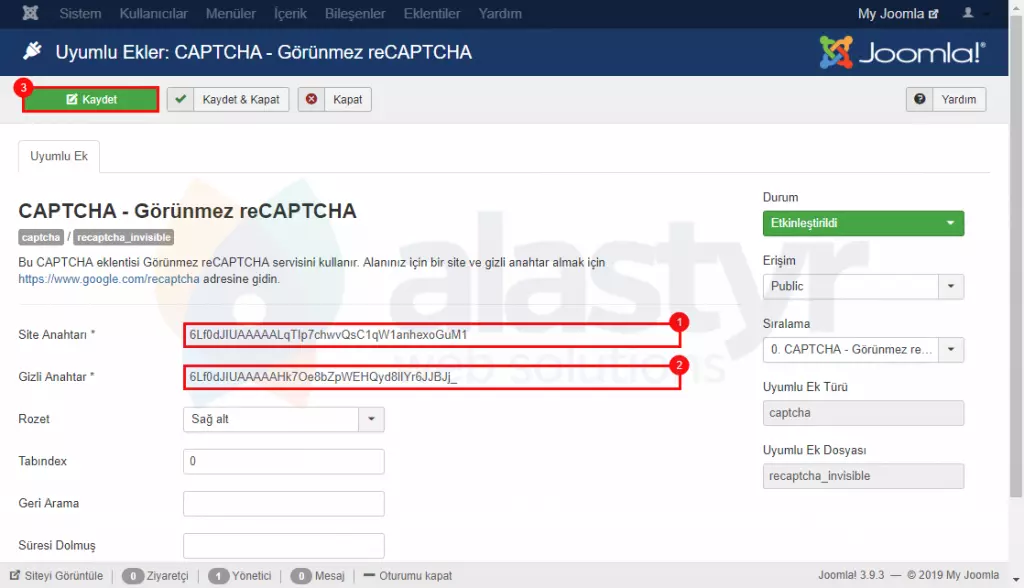
Task: Click the Sıralama CAPTCHA select box
Action: coord(863,350)
